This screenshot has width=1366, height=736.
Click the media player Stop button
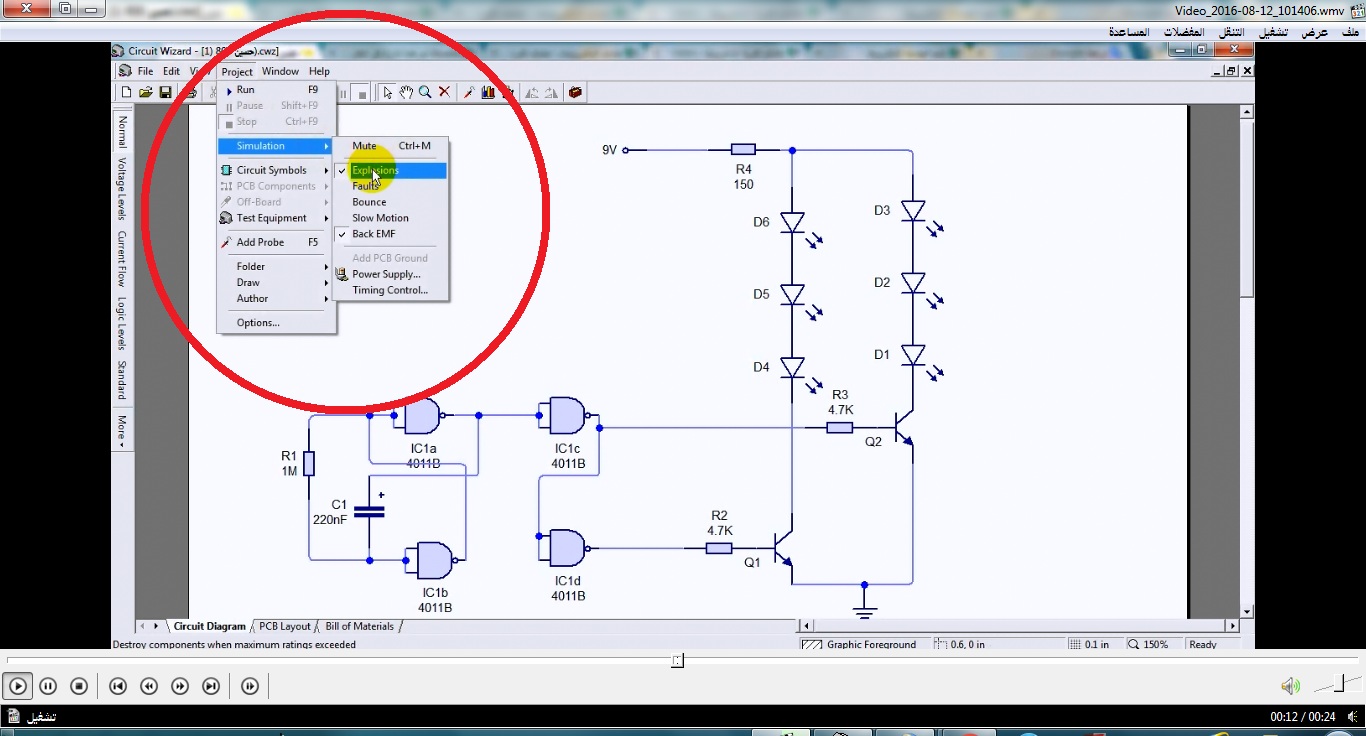(79, 686)
